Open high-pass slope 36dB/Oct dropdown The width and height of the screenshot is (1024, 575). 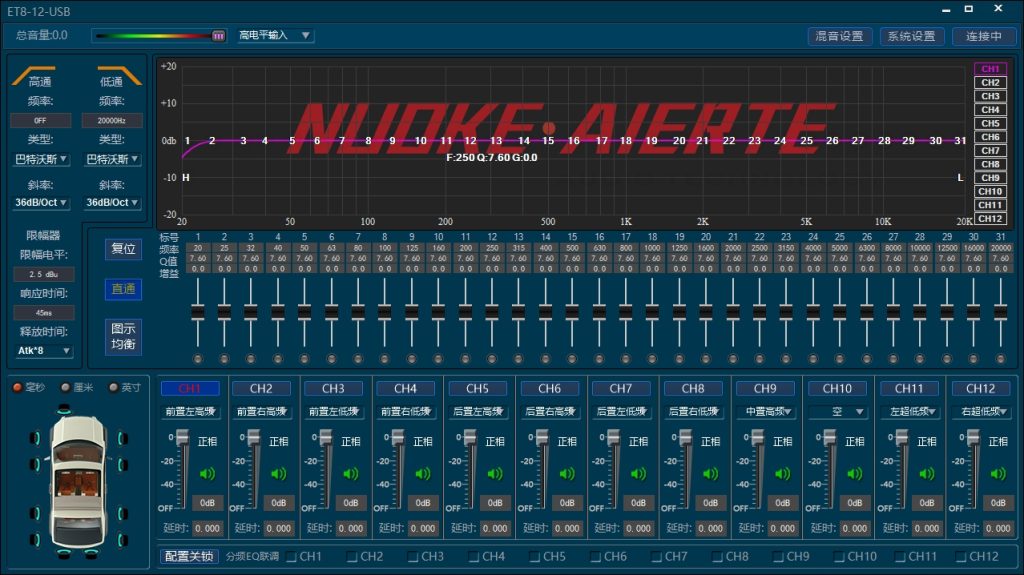coord(40,203)
